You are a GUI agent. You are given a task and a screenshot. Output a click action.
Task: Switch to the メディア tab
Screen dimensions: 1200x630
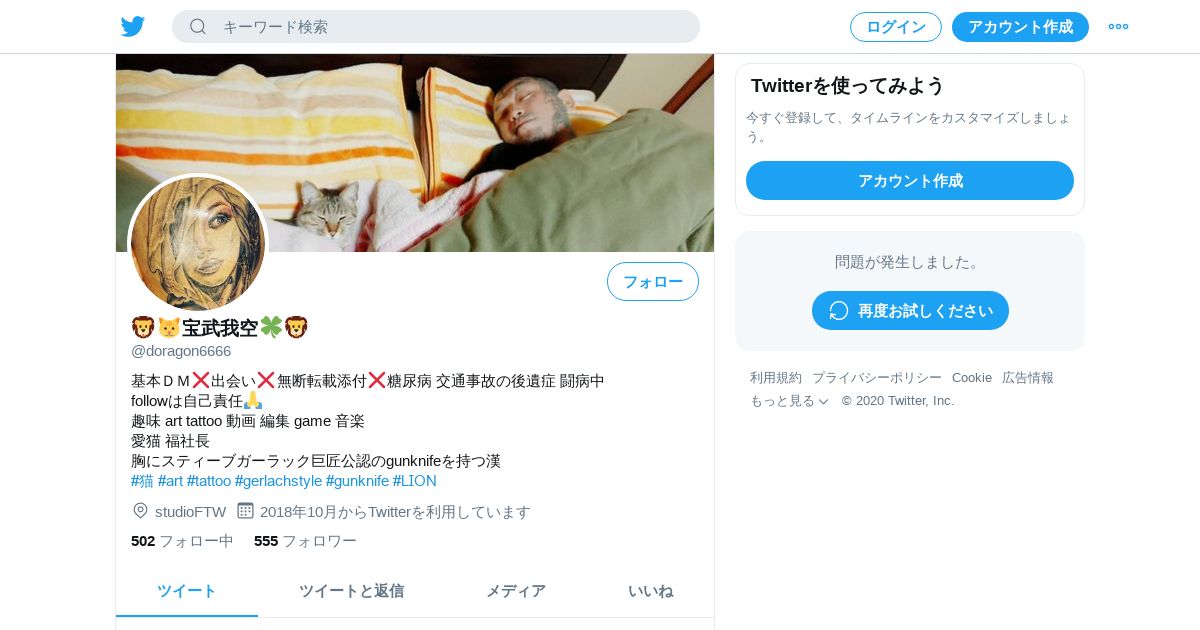point(516,591)
